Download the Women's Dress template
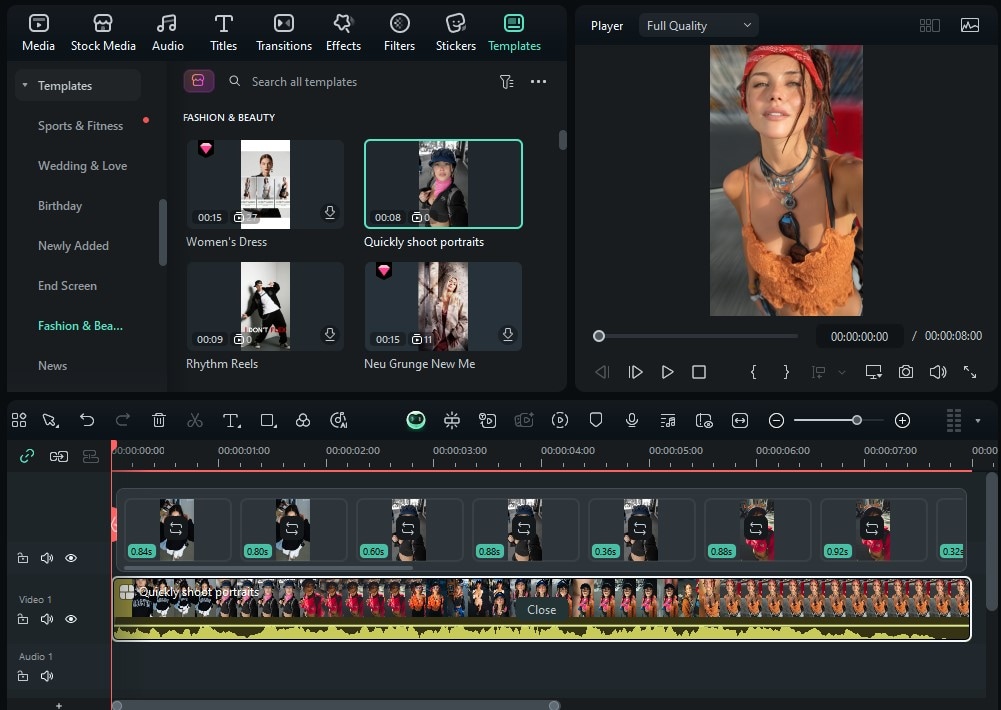 (329, 212)
